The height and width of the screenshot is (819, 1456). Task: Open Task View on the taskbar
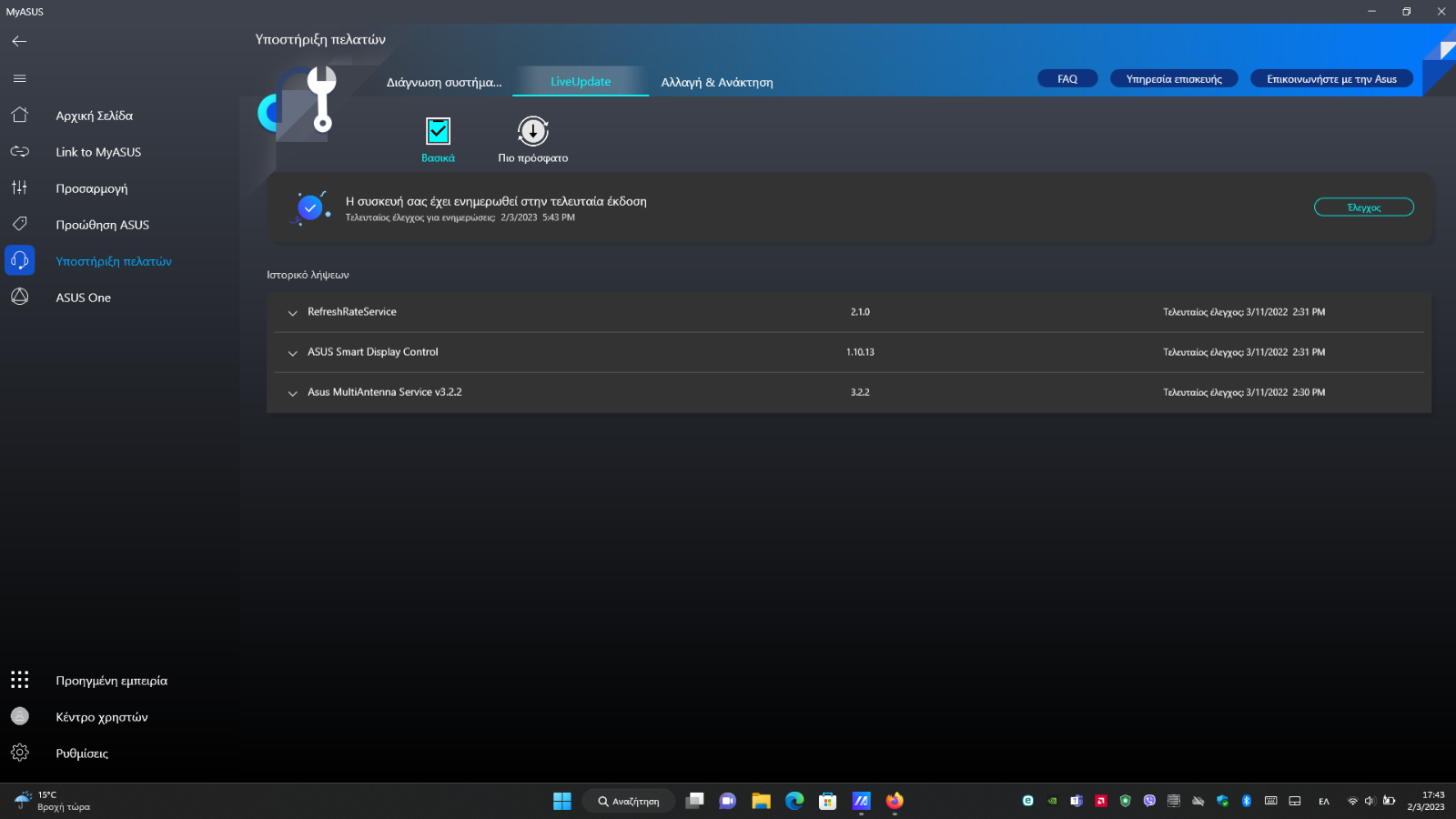(x=694, y=801)
